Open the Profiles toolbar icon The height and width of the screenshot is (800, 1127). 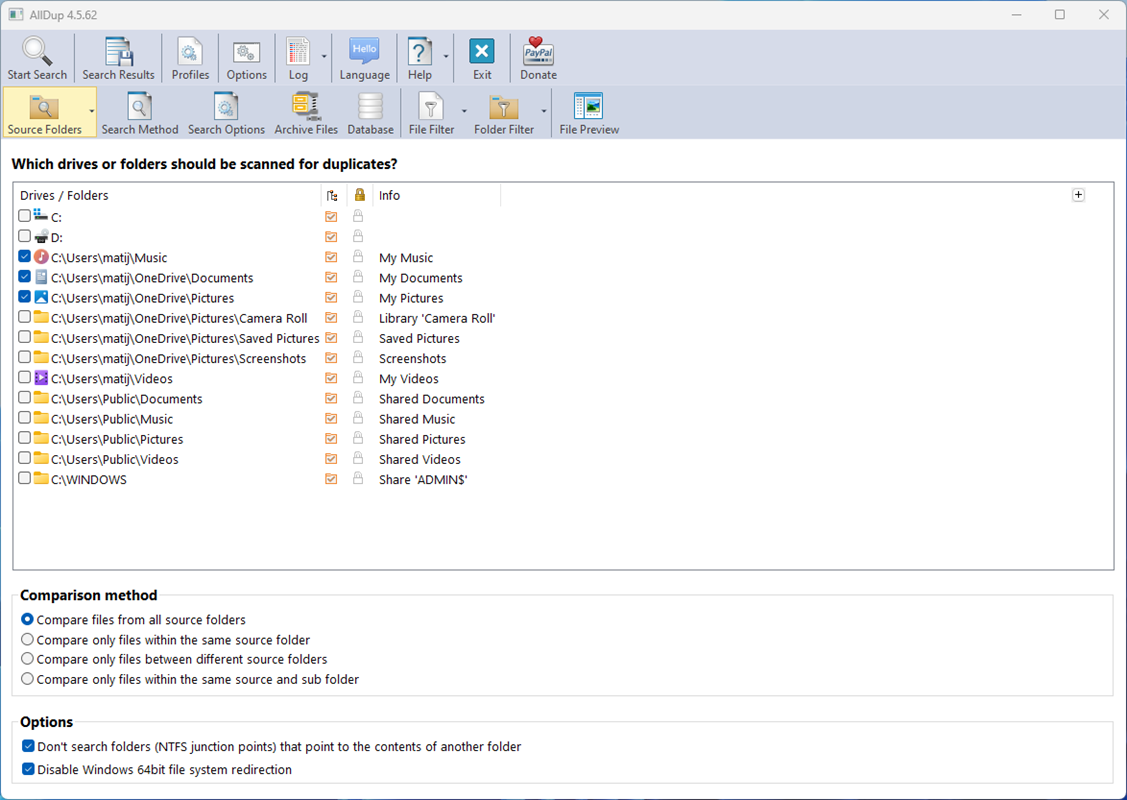tap(190, 52)
